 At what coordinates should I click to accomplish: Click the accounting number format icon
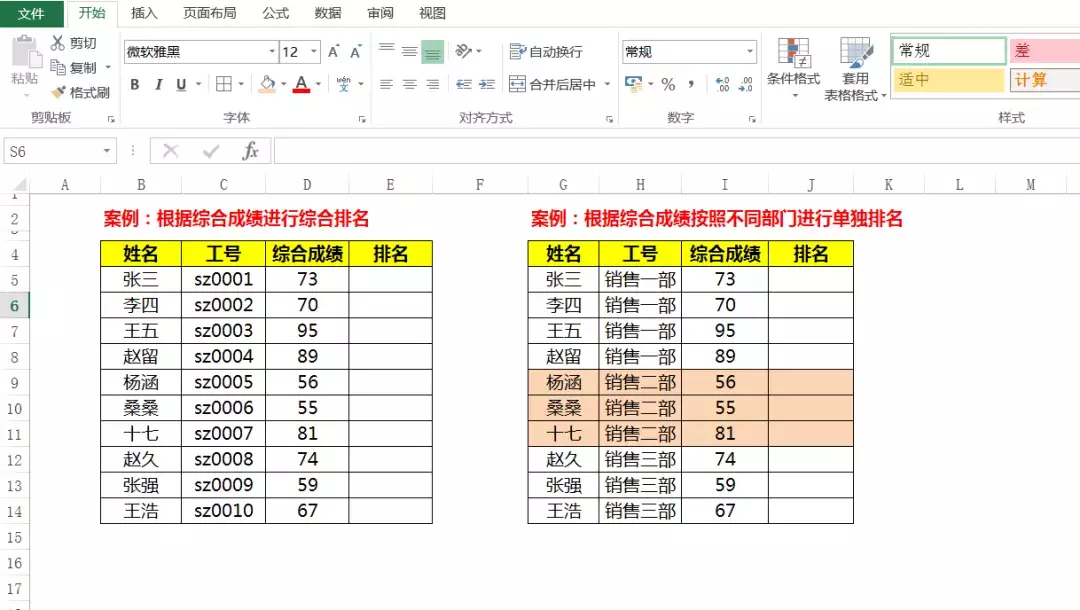point(633,84)
